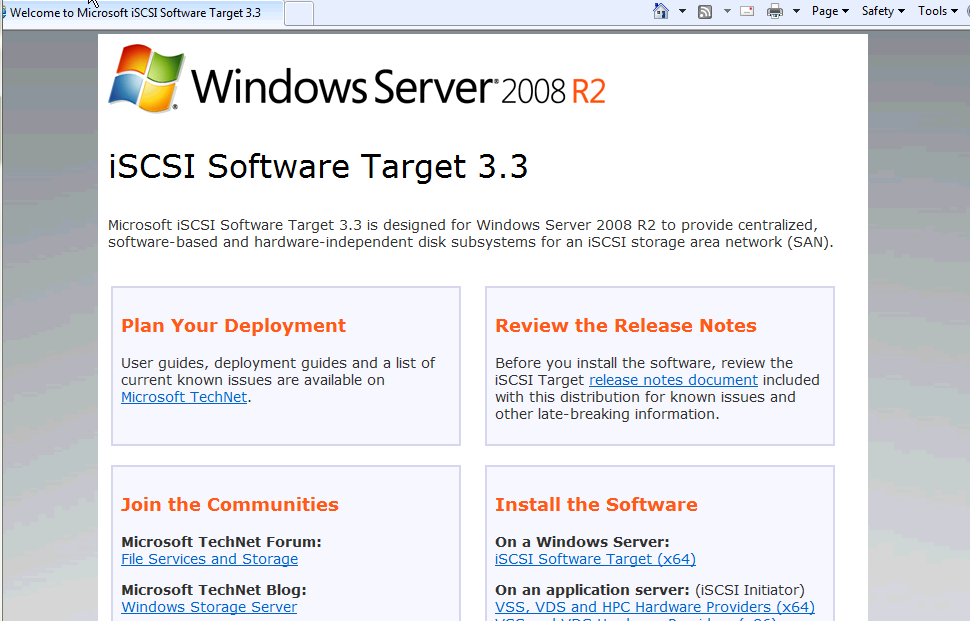970x621 pixels.
Task: Click the iSCSI Software Target 3.3 heading
Action: 318,167
